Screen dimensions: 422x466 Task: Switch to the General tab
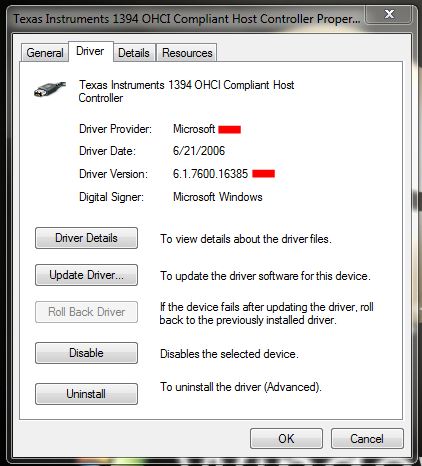tap(45, 53)
